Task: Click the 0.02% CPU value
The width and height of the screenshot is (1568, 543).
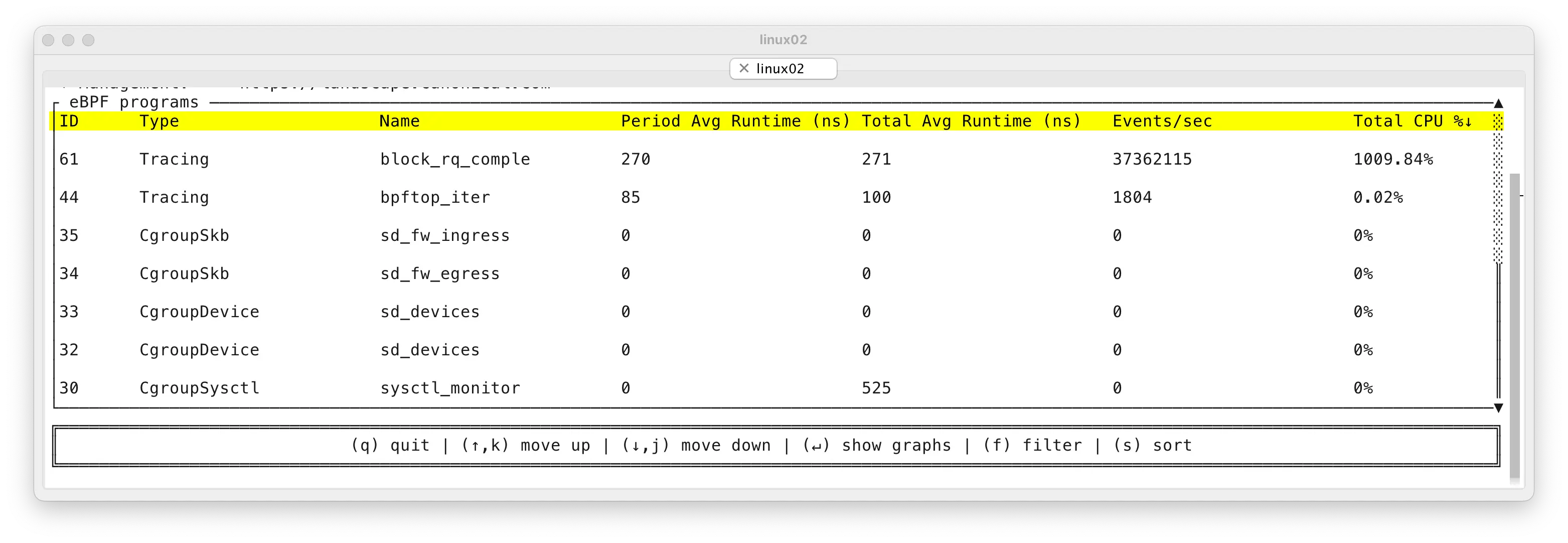Action: (1377, 198)
